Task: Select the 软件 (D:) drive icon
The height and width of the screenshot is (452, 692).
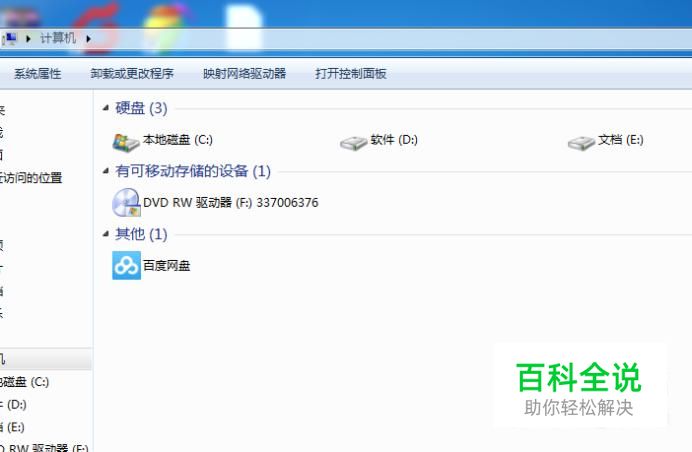Action: [354, 143]
